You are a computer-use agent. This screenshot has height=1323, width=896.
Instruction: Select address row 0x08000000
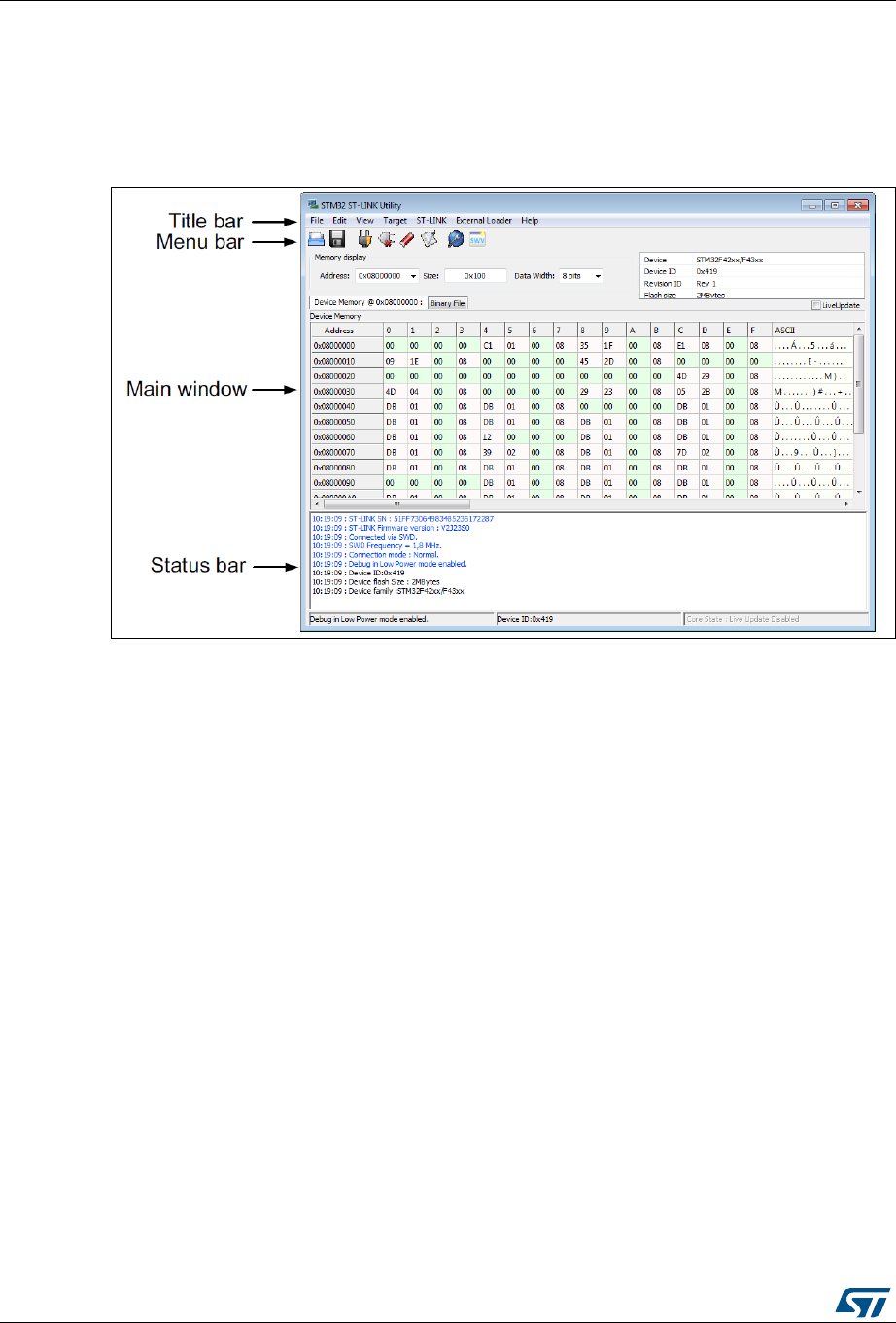(346, 345)
